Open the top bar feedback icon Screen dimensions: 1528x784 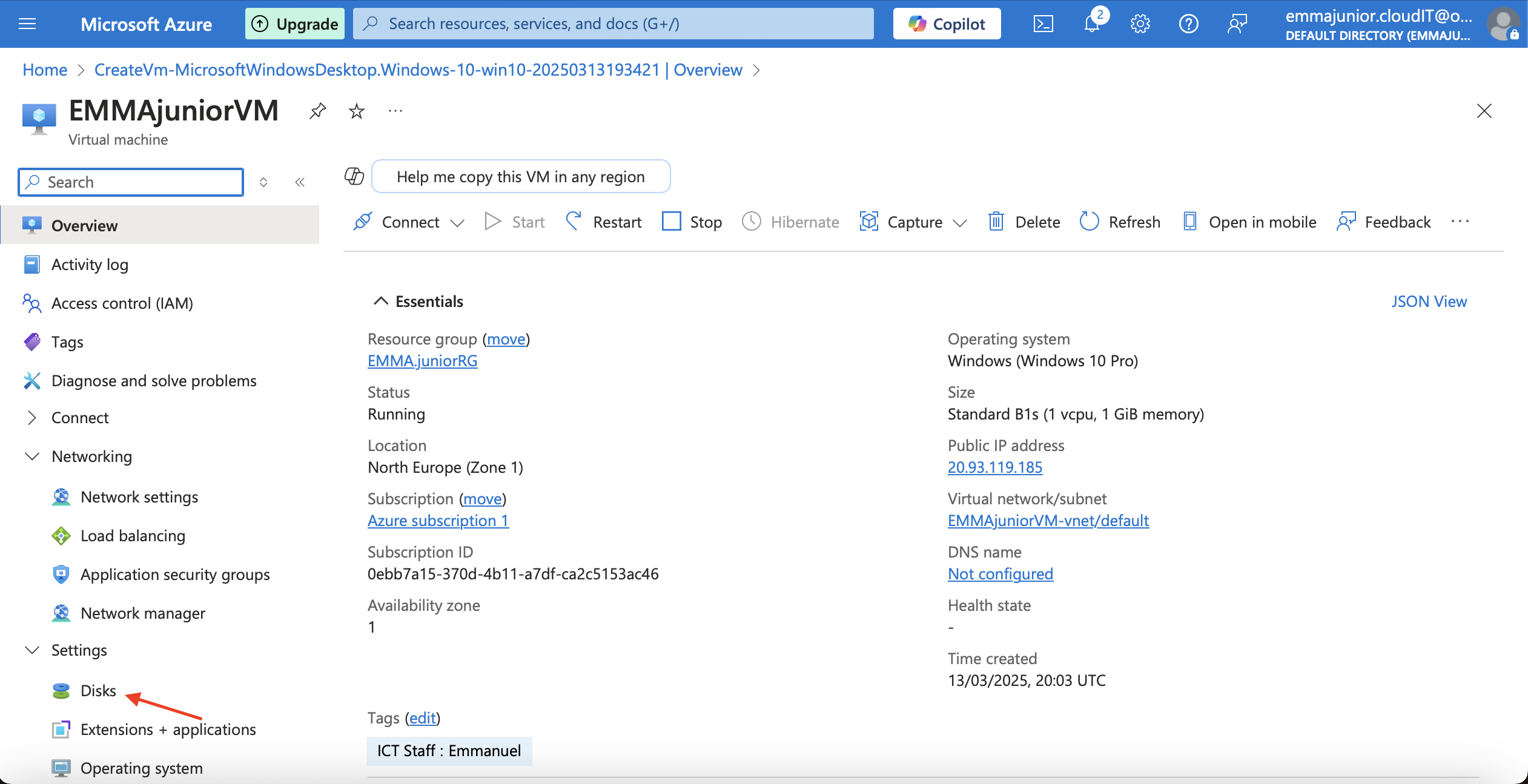click(1237, 24)
